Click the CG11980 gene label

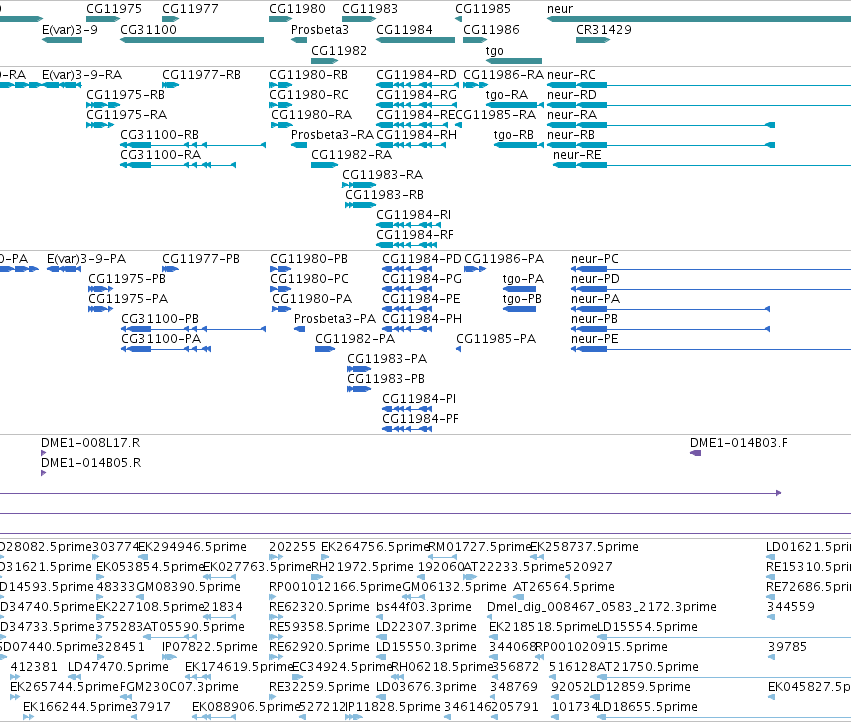pos(297,9)
